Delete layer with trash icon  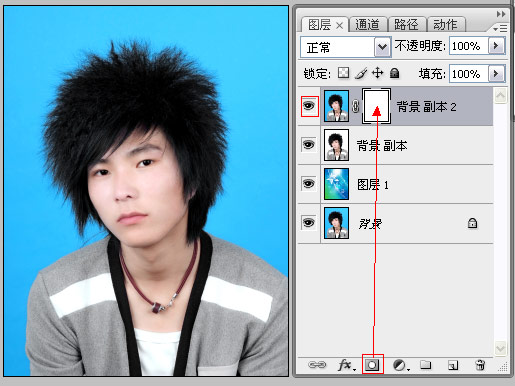coord(480,365)
